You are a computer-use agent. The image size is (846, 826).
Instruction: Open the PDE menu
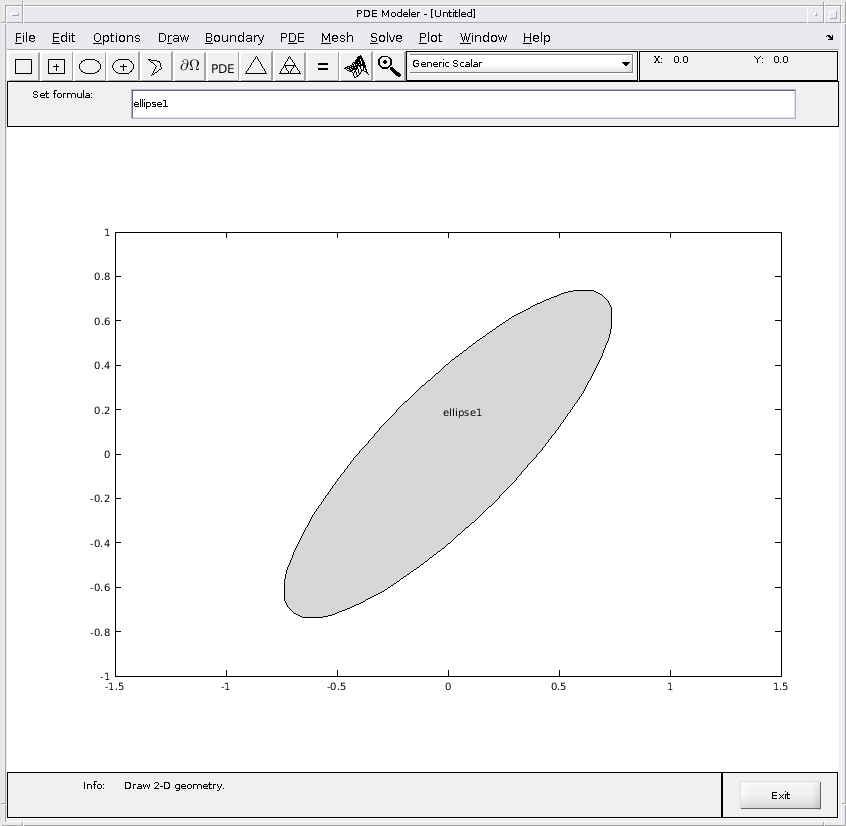point(292,38)
